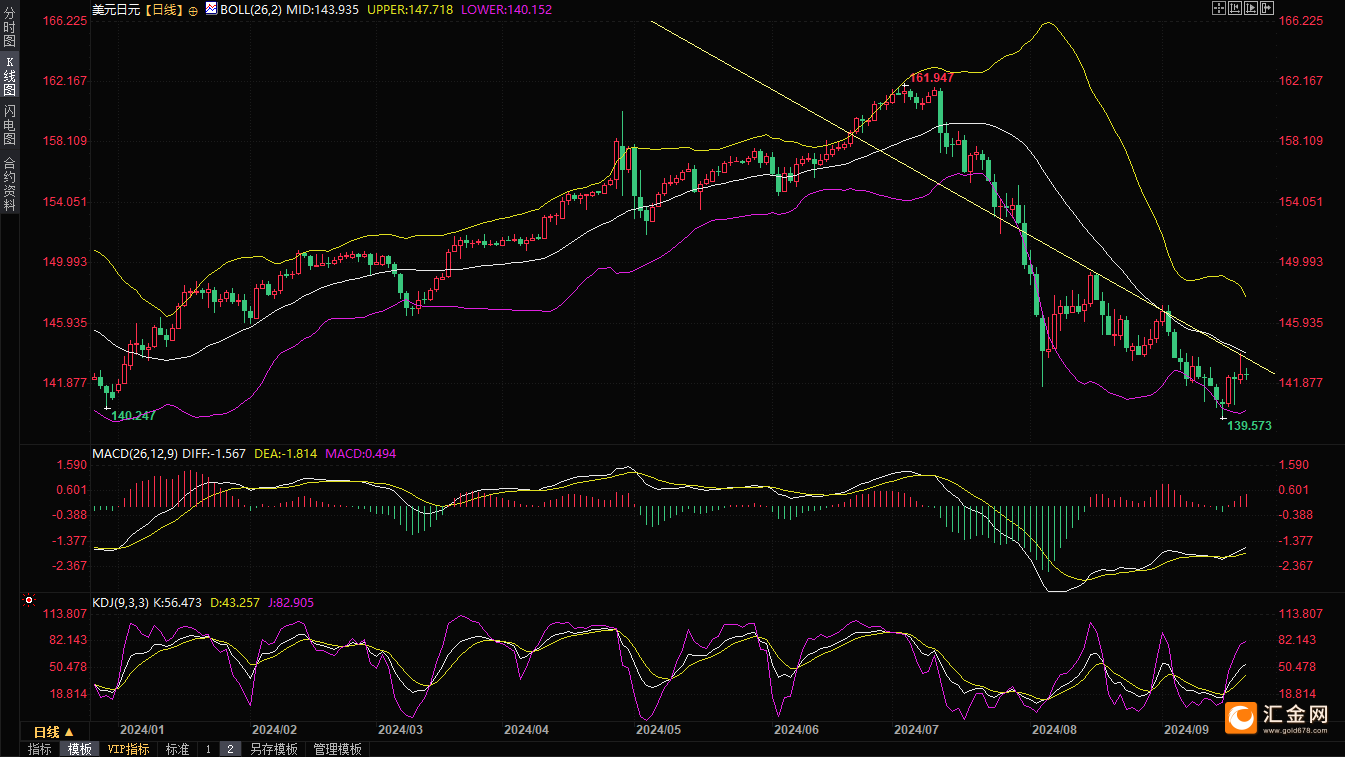
Task: Click the 140.247 low price label
Action: click(133, 415)
